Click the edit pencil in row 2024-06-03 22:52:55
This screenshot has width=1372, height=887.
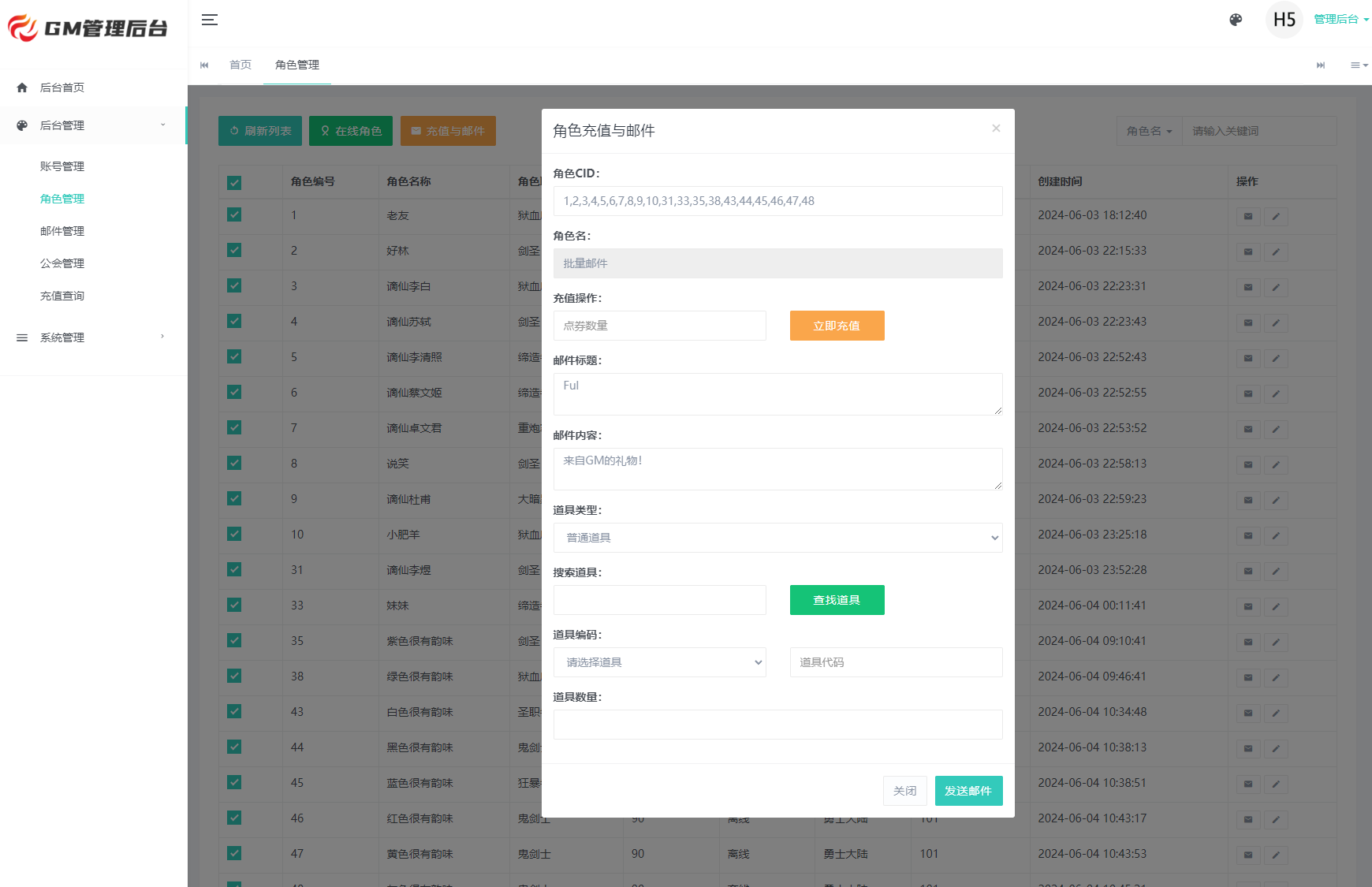[1276, 393]
